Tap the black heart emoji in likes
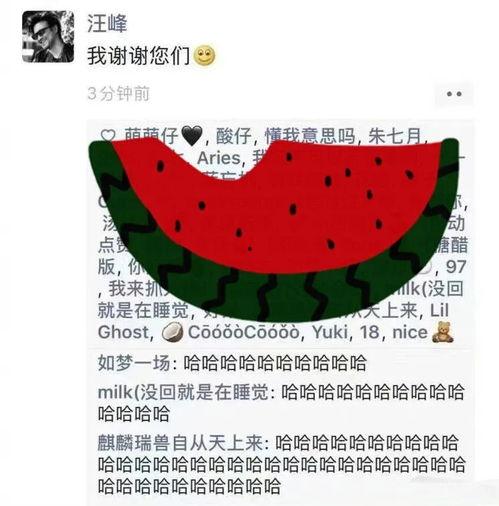499x506 pixels. (191, 136)
